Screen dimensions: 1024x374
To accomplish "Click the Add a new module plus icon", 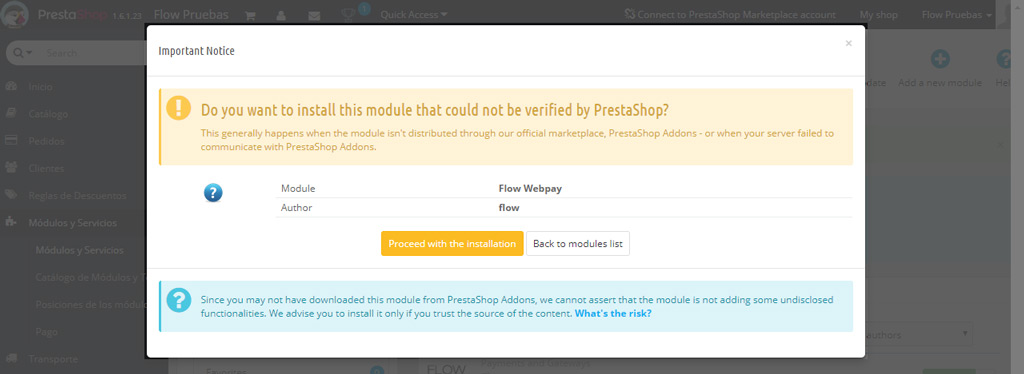I will (x=940, y=59).
